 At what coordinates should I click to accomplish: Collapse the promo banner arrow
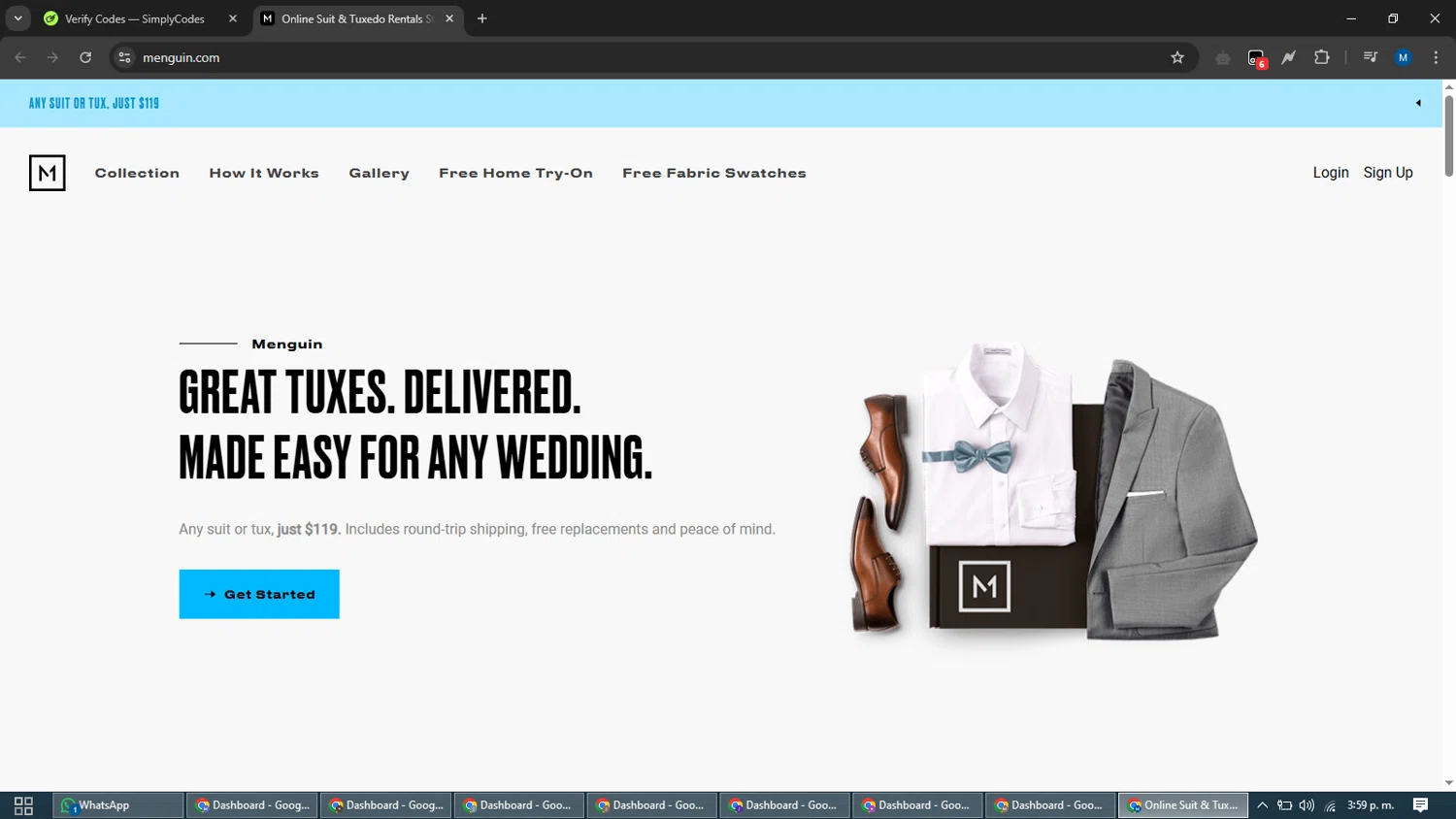[1418, 103]
